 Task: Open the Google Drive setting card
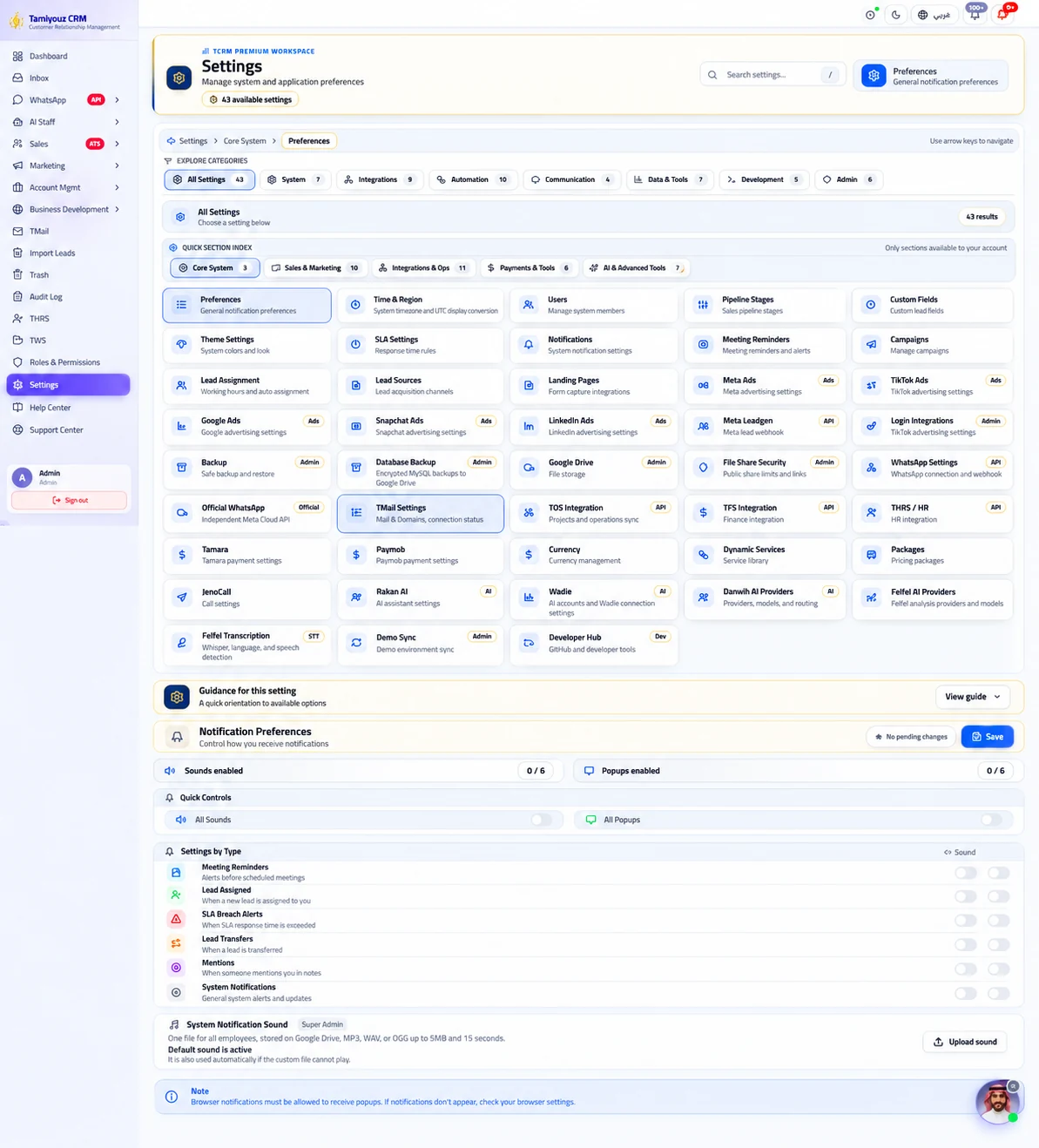click(x=594, y=469)
